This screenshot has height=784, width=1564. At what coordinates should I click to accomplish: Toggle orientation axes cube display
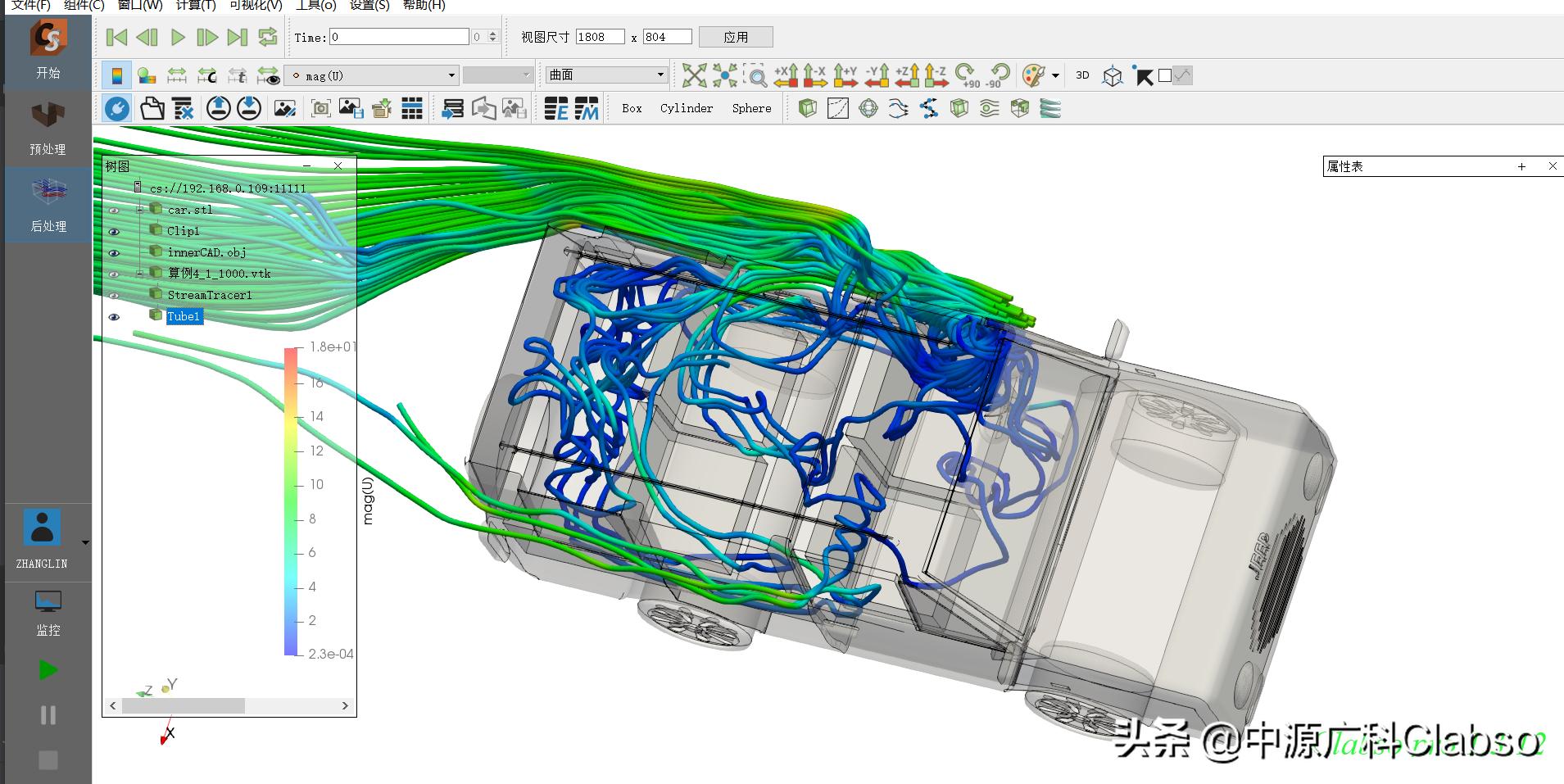tap(1112, 76)
